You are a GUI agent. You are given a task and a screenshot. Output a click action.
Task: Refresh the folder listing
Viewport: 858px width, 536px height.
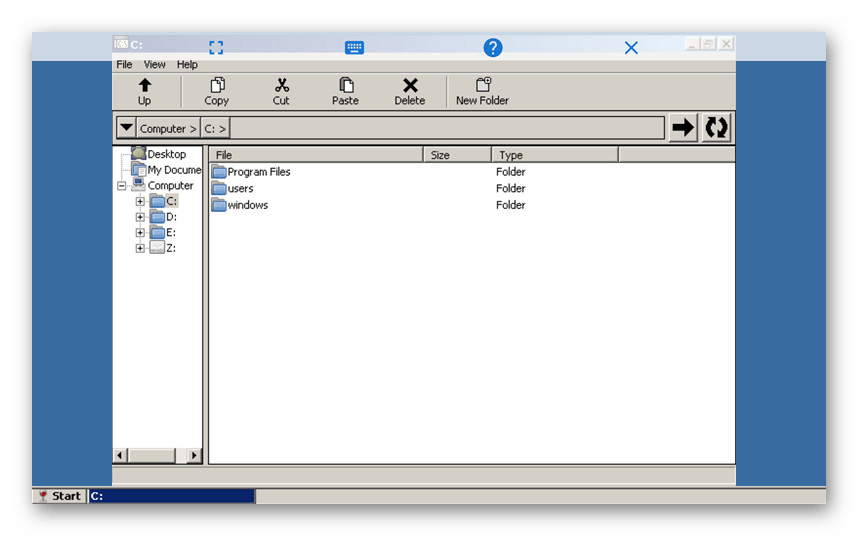[x=716, y=128]
